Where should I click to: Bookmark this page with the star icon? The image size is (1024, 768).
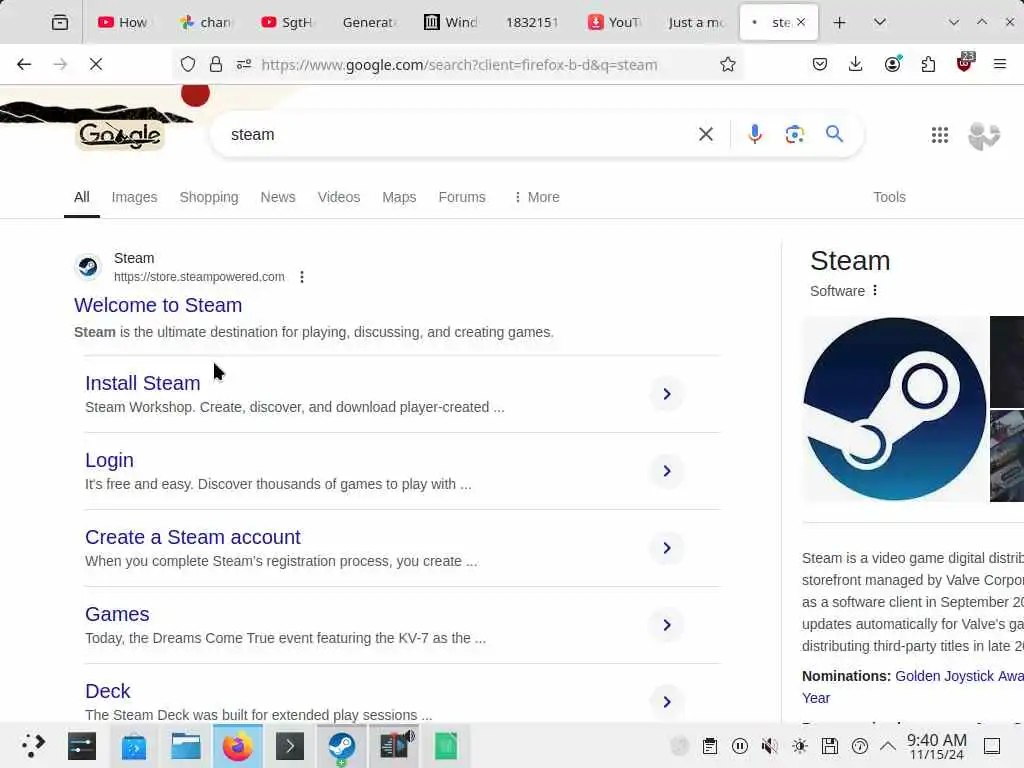(x=728, y=64)
